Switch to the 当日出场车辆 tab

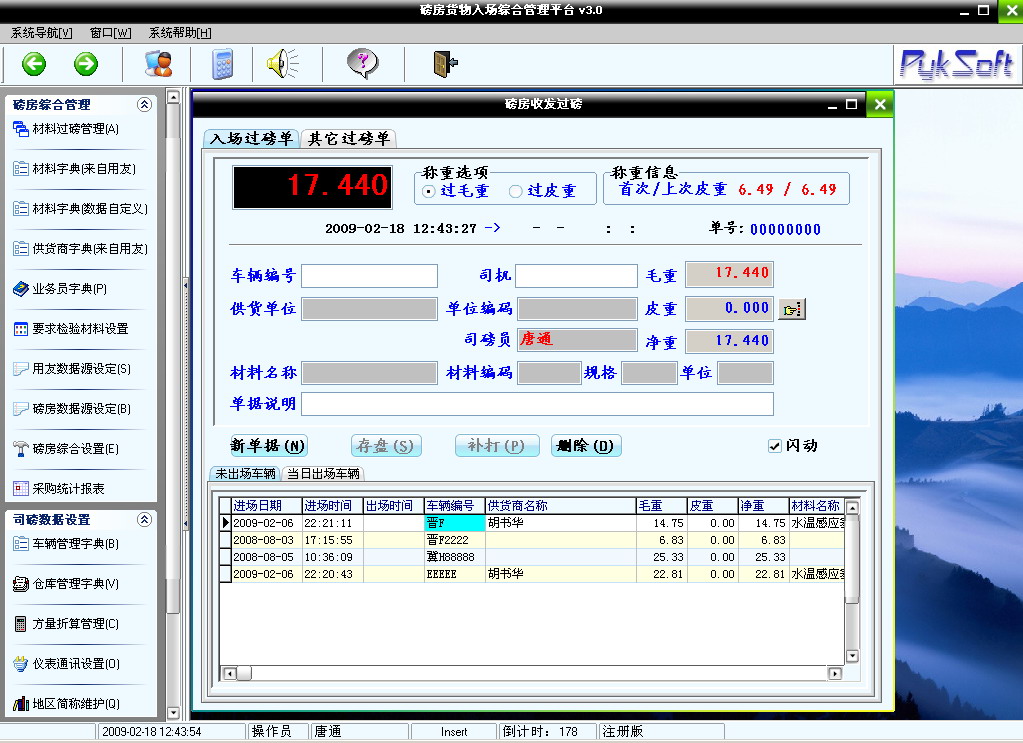[322, 474]
